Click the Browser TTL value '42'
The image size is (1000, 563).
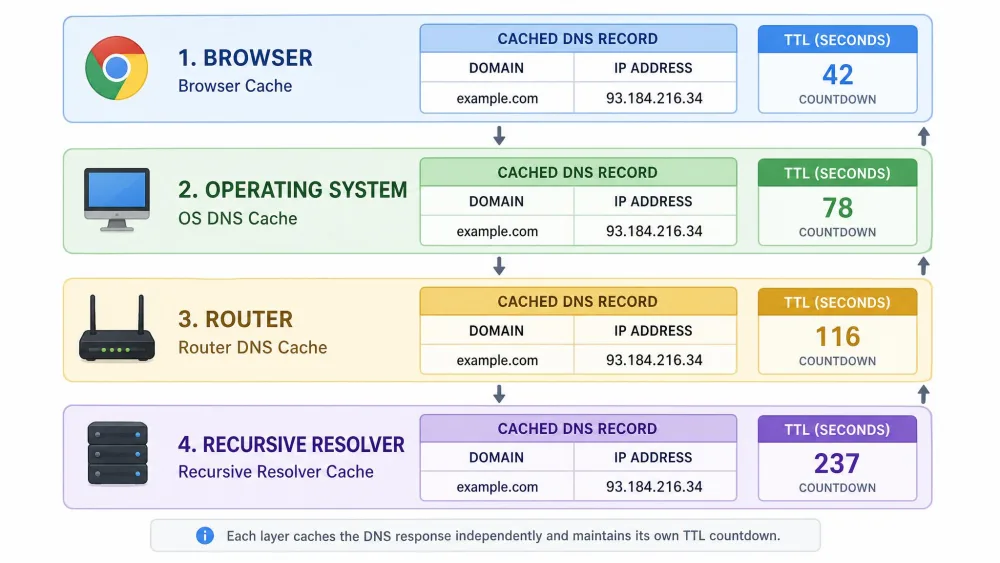pos(837,75)
